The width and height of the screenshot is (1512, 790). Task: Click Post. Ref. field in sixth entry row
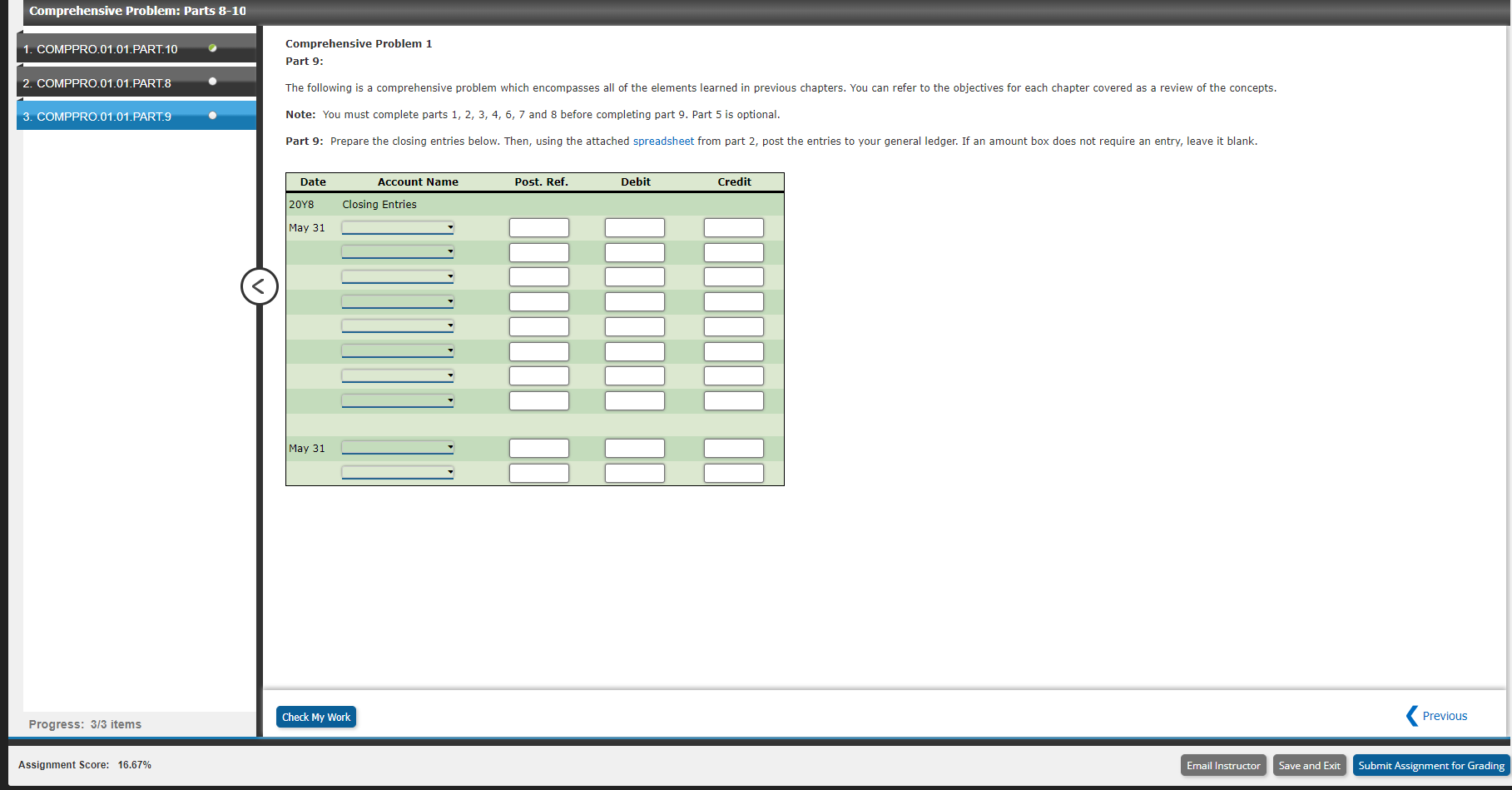(x=539, y=351)
